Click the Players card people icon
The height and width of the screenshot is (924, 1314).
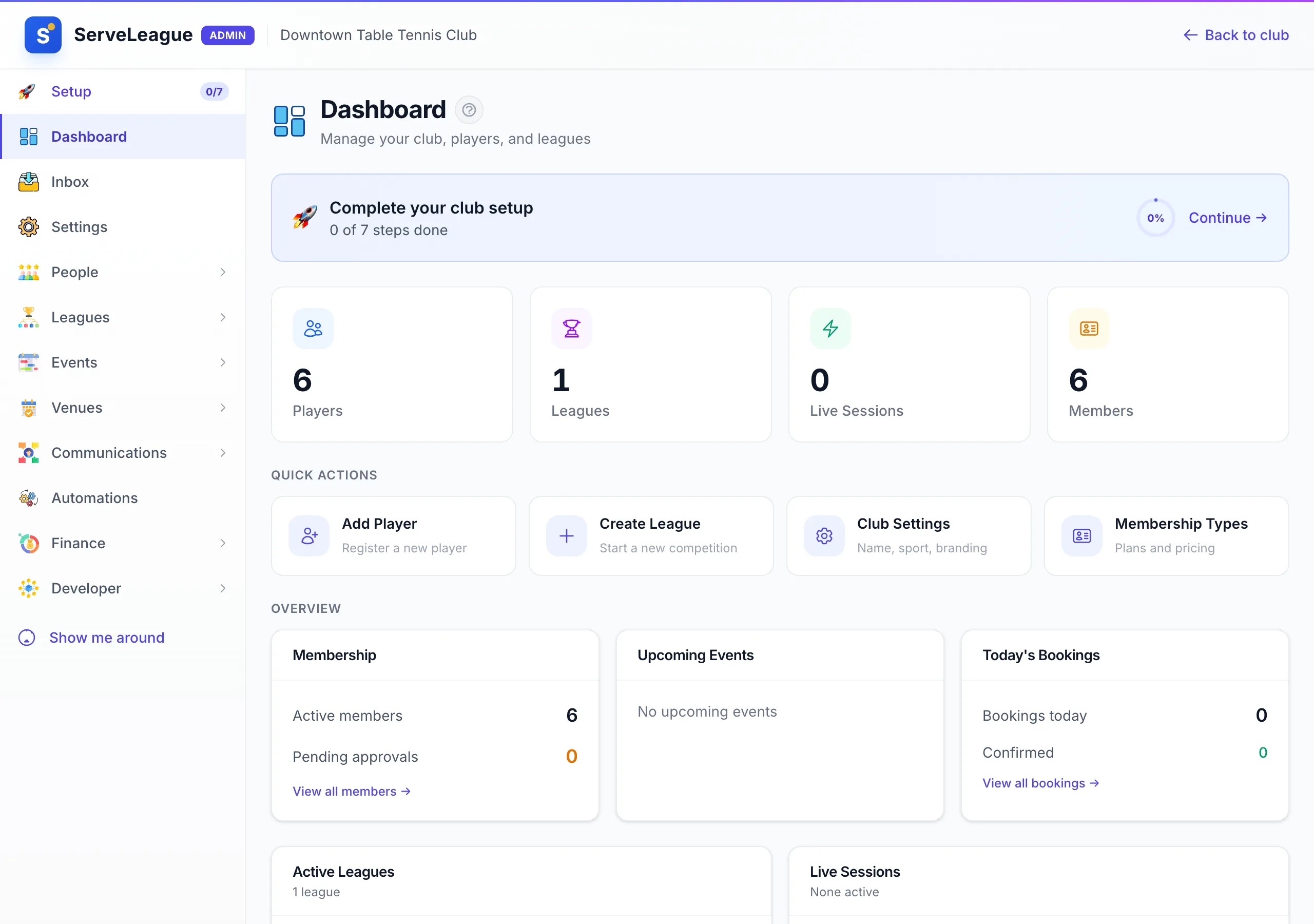click(x=313, y=329)
